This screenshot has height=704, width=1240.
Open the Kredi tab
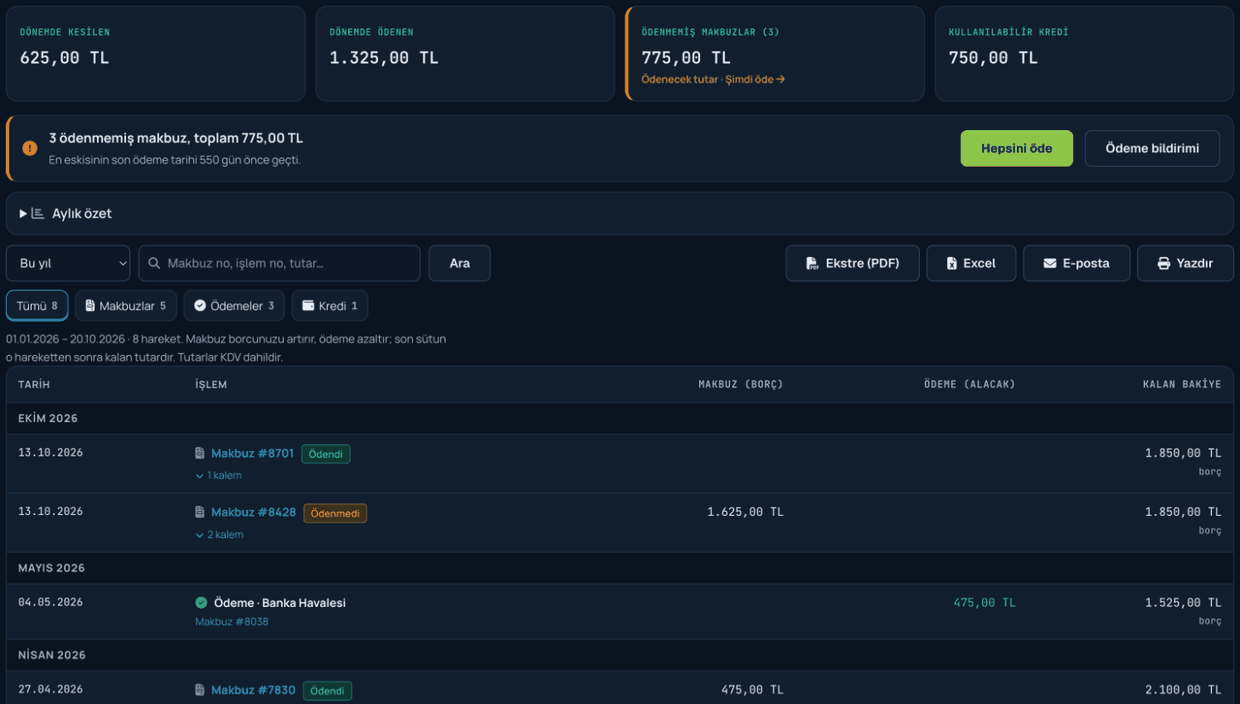pos(330,306)
